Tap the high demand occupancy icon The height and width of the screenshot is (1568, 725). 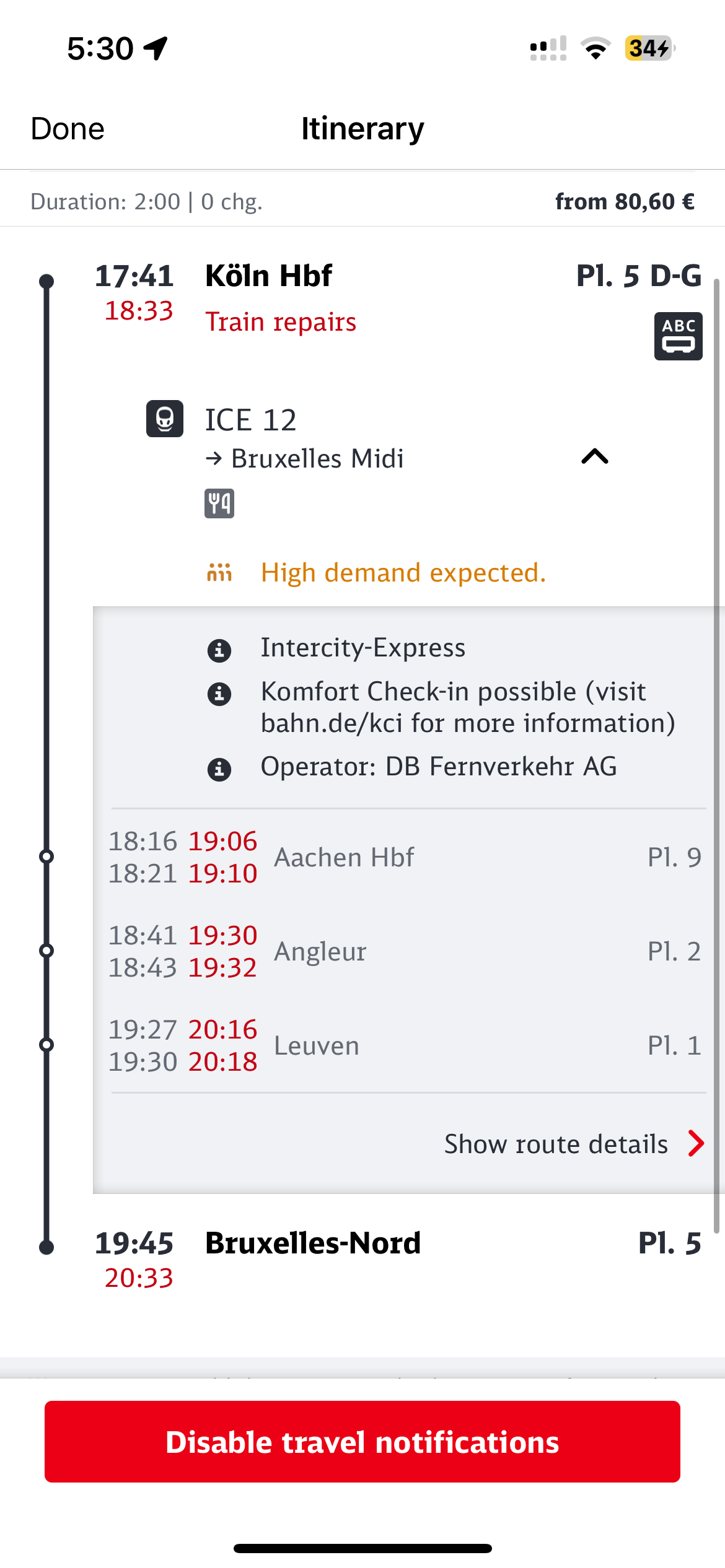pos(219,572)
